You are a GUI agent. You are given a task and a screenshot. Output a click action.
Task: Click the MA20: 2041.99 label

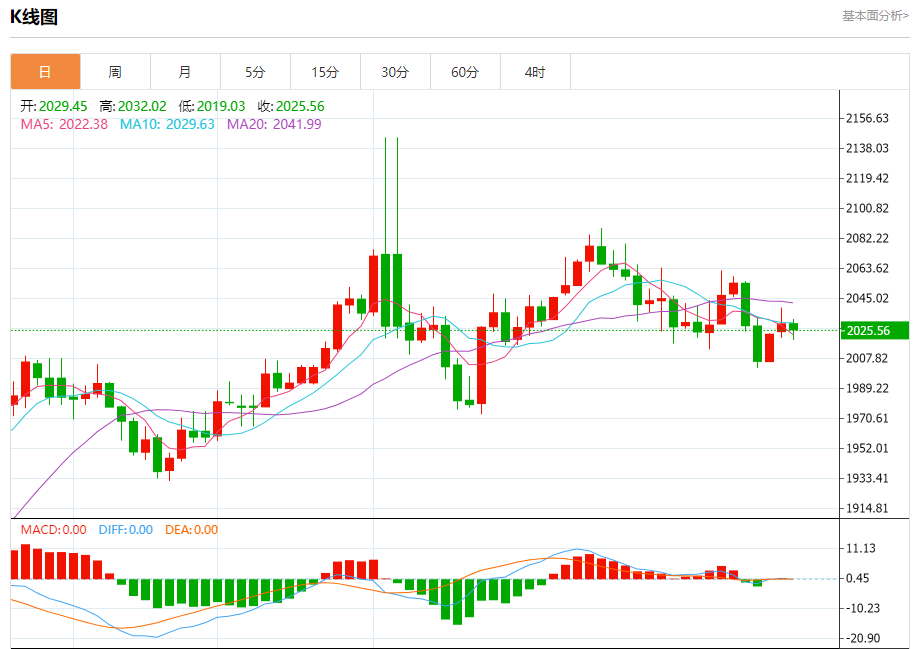coord(274,124)
